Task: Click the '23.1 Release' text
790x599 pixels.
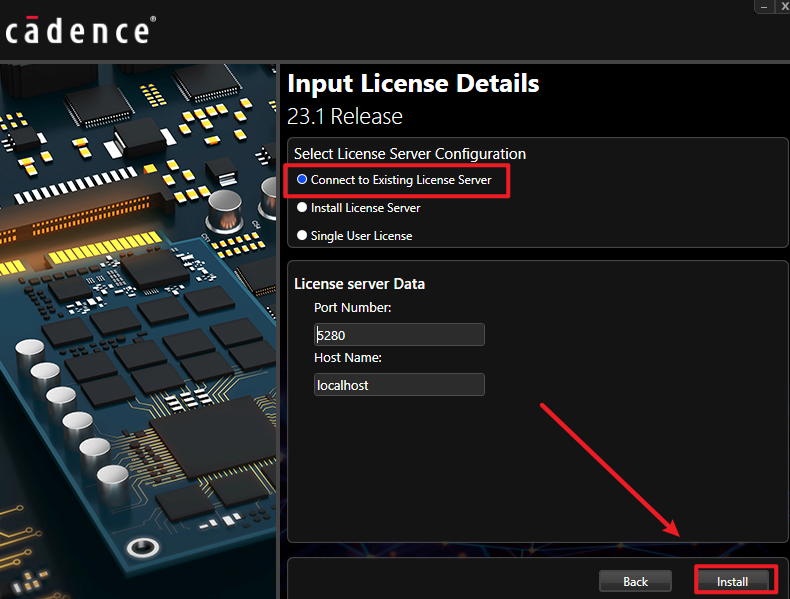Action: tap(345, 116)
